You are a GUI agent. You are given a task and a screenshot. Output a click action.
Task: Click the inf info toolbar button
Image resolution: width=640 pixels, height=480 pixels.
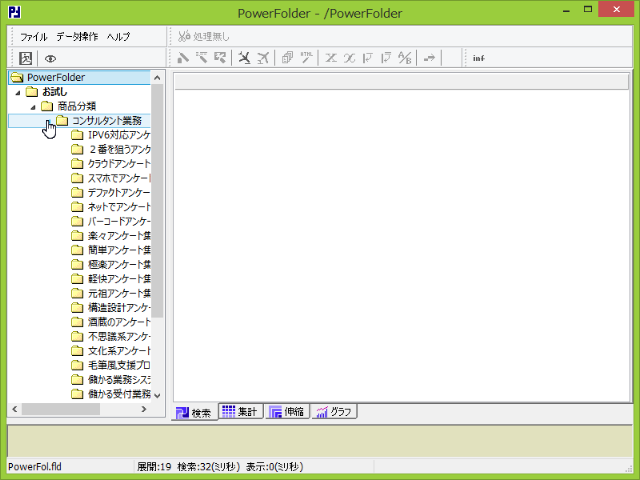[478, 58]
